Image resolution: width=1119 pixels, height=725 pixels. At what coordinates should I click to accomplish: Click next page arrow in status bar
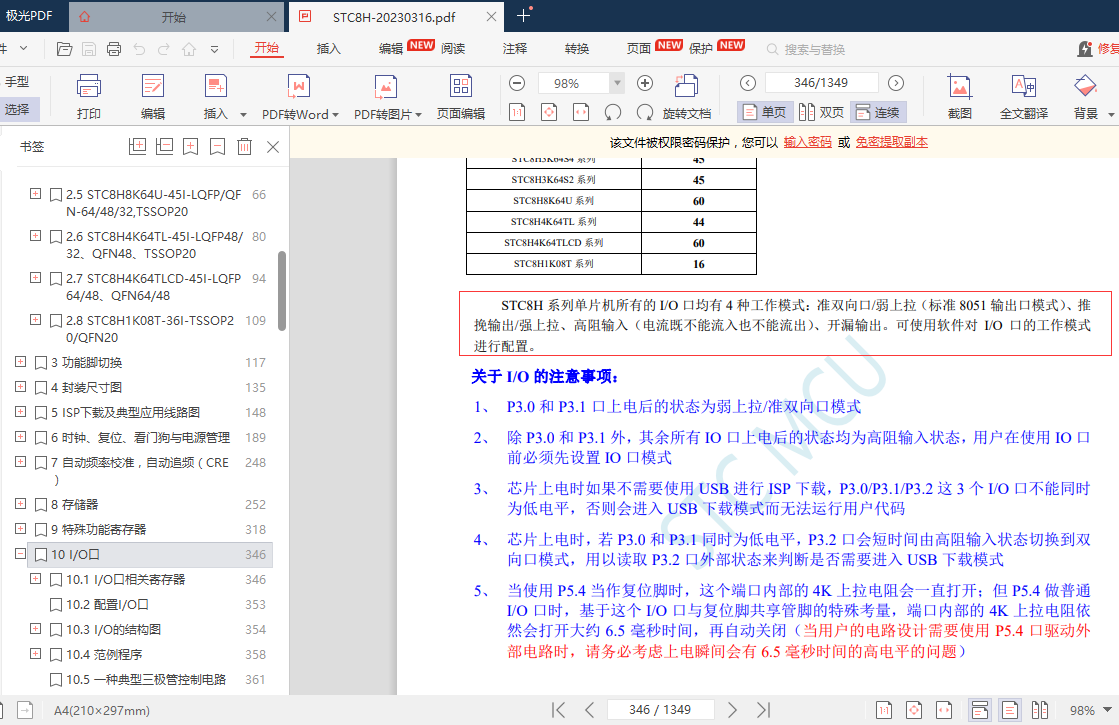[x=732, y=710]
